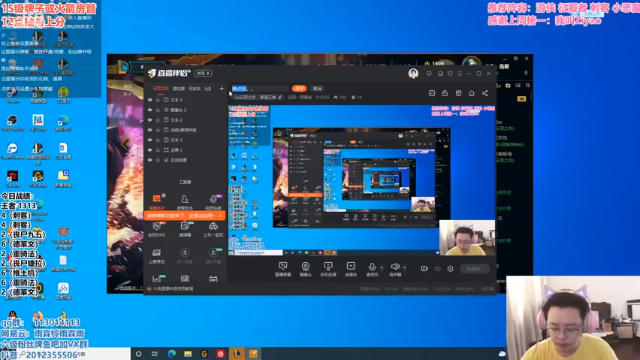Mute the speaker icon

tap(395, 267)
